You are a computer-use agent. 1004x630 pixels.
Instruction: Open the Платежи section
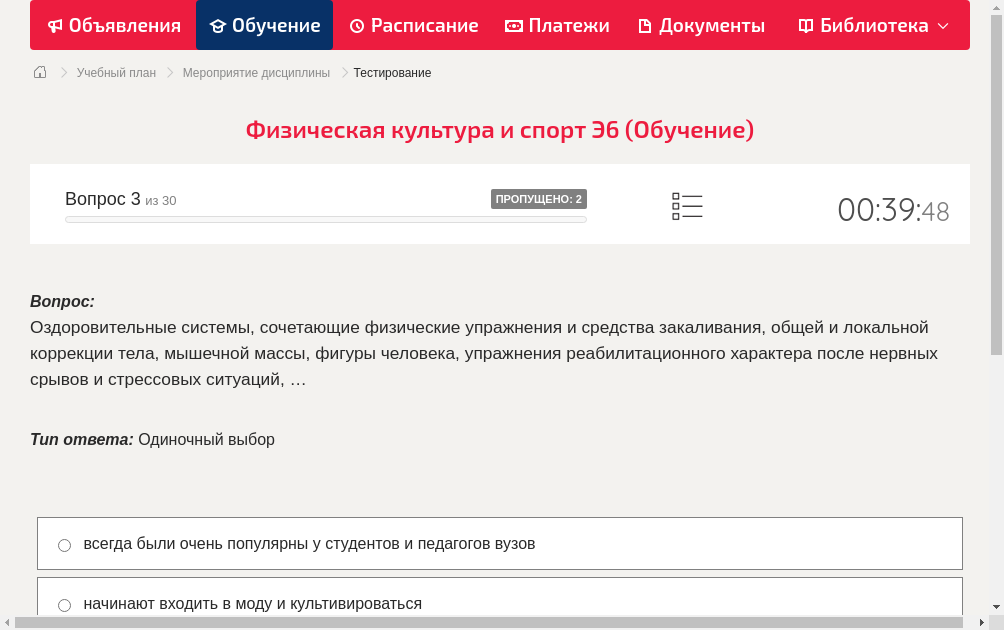[557, 25]
